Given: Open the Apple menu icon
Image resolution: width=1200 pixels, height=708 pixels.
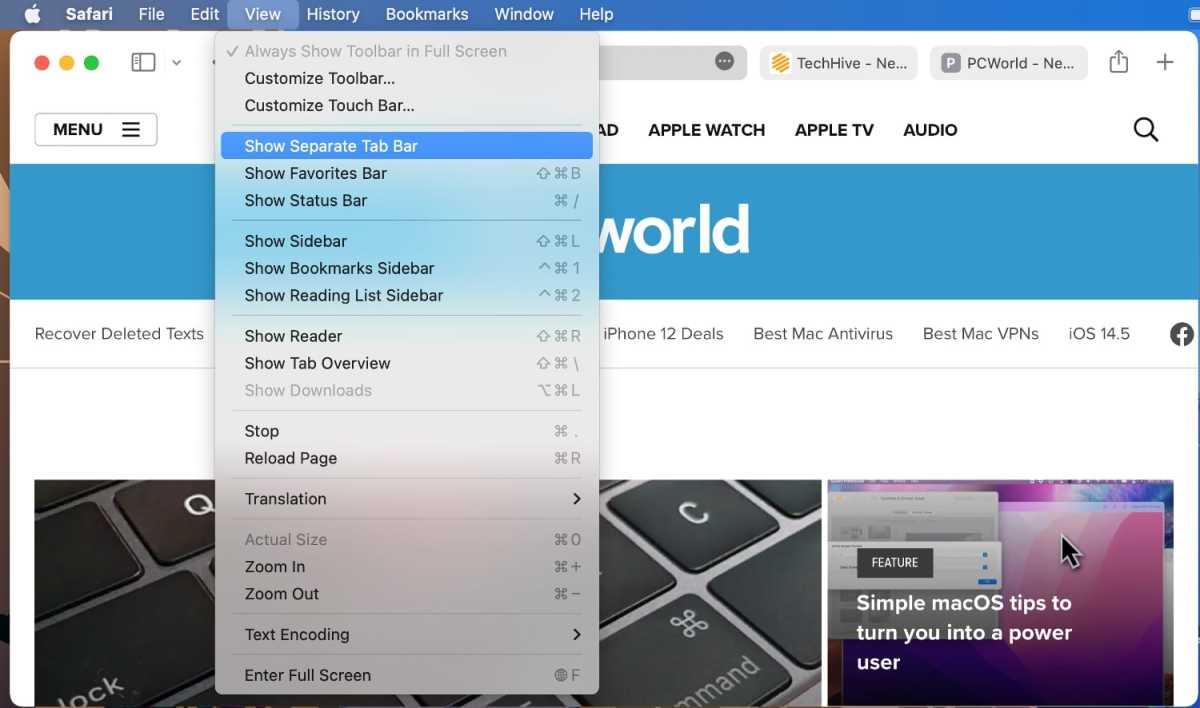Looking at the screenshot, I should coord(32,14).
